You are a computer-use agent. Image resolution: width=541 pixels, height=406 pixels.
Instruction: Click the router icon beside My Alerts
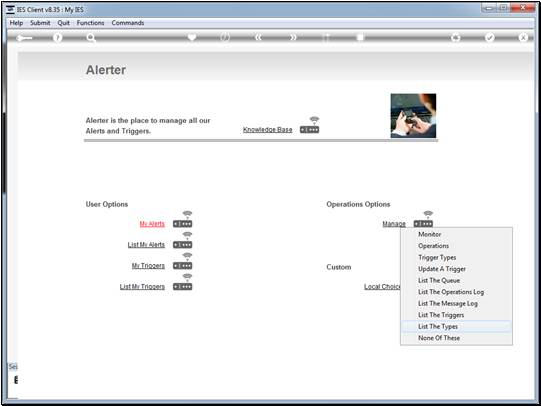(x=183, y=219)
